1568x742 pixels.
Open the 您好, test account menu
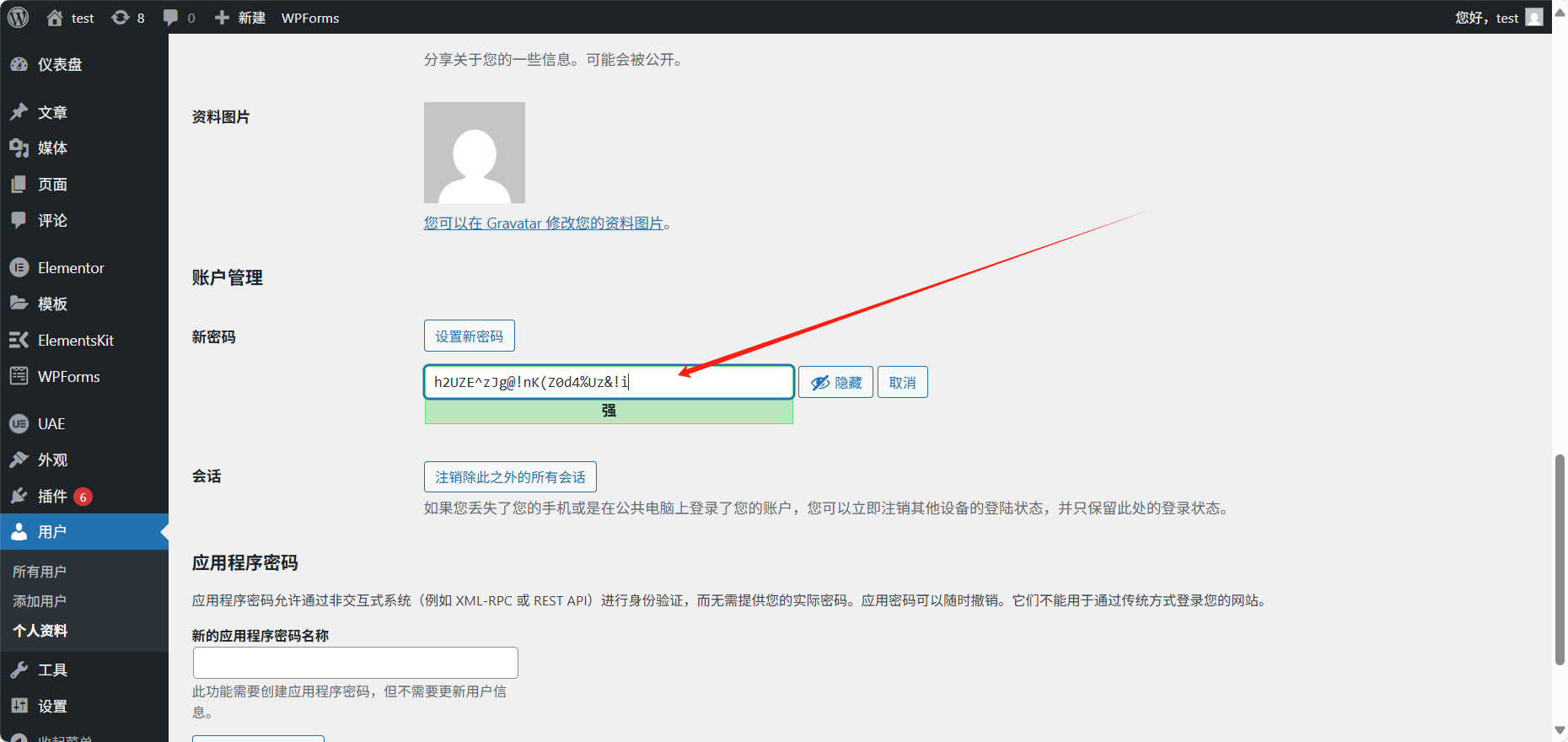pos(1497,18)
